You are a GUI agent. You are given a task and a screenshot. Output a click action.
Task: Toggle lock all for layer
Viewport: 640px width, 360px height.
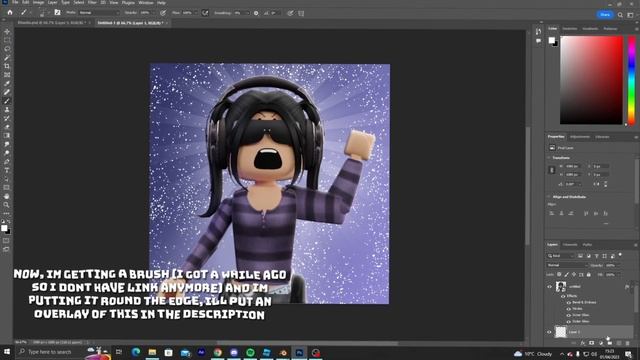589,275
